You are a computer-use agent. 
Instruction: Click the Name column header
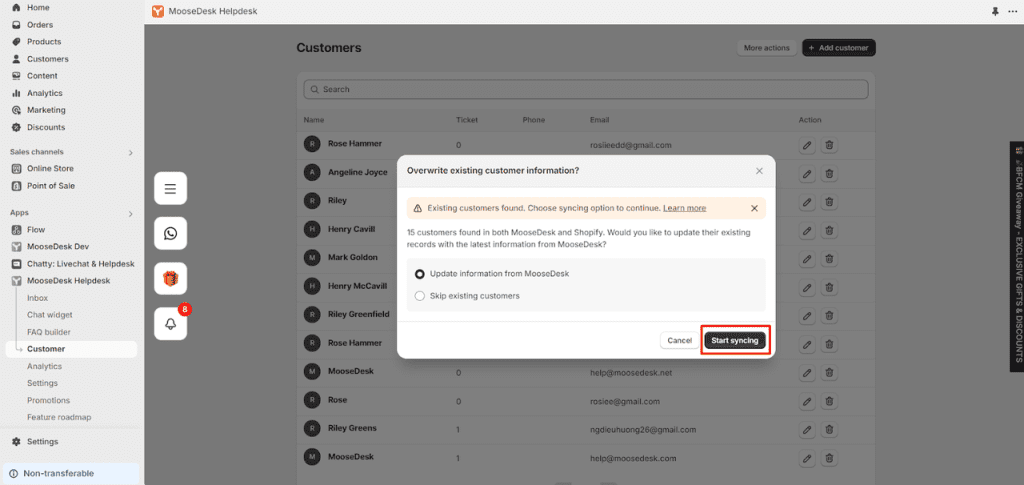(313, 120)
